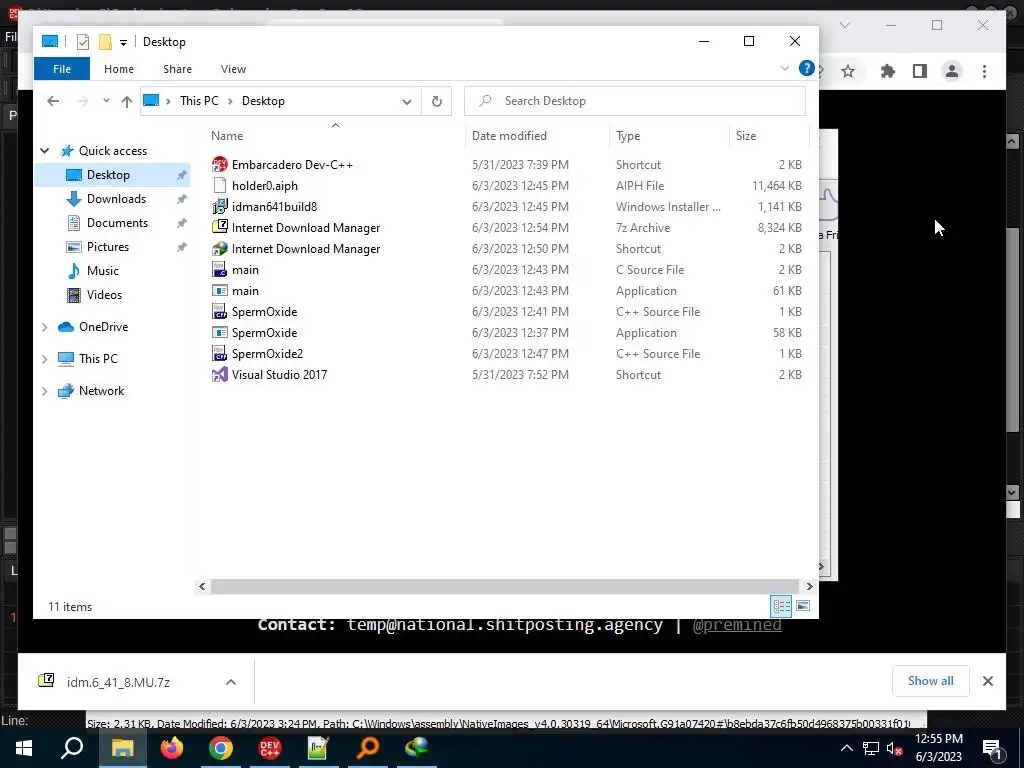The height and width of the screenshot is (768, 1024).
Task: Open the notification center icon
Action: pyautogui.click(x=992, y=748)
